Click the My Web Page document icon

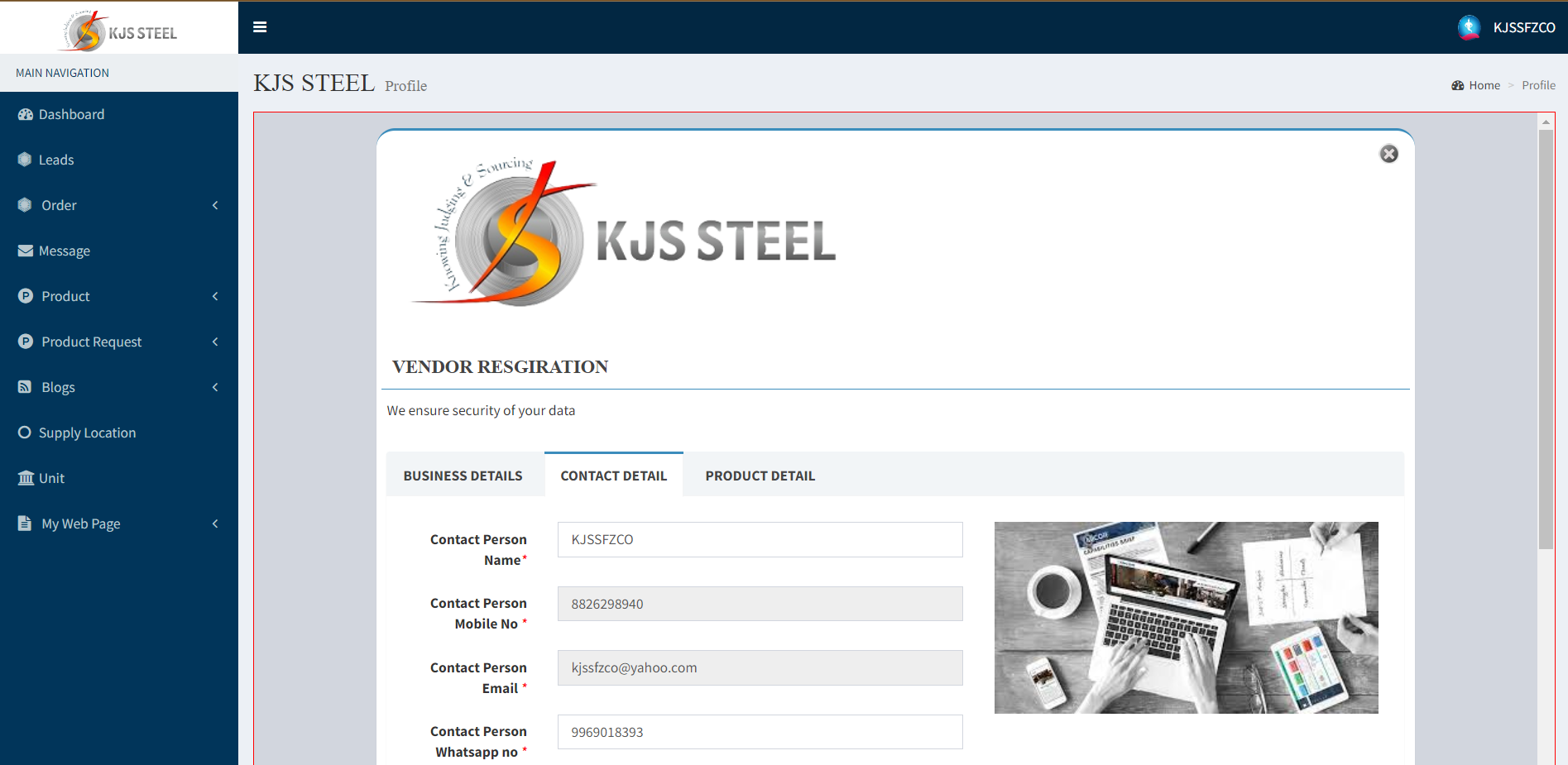(24, 524)
